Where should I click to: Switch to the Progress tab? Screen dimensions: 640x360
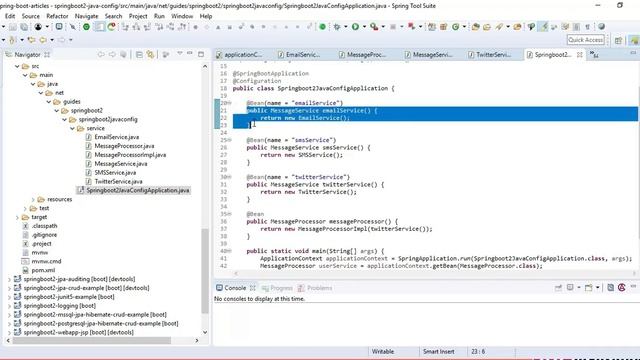[277, 288]
